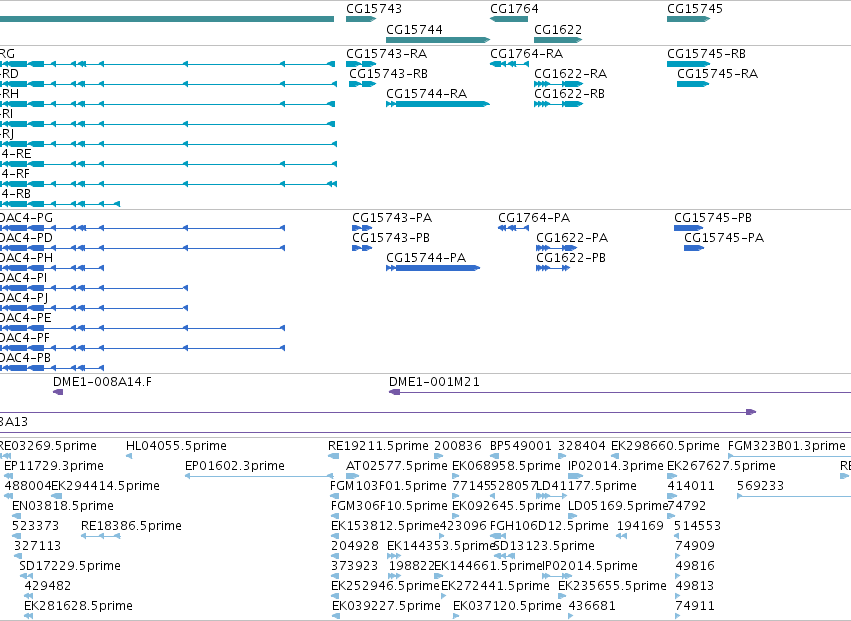Select EST EK298660.5prime
The image size is (851, 621).
(665, 446)
